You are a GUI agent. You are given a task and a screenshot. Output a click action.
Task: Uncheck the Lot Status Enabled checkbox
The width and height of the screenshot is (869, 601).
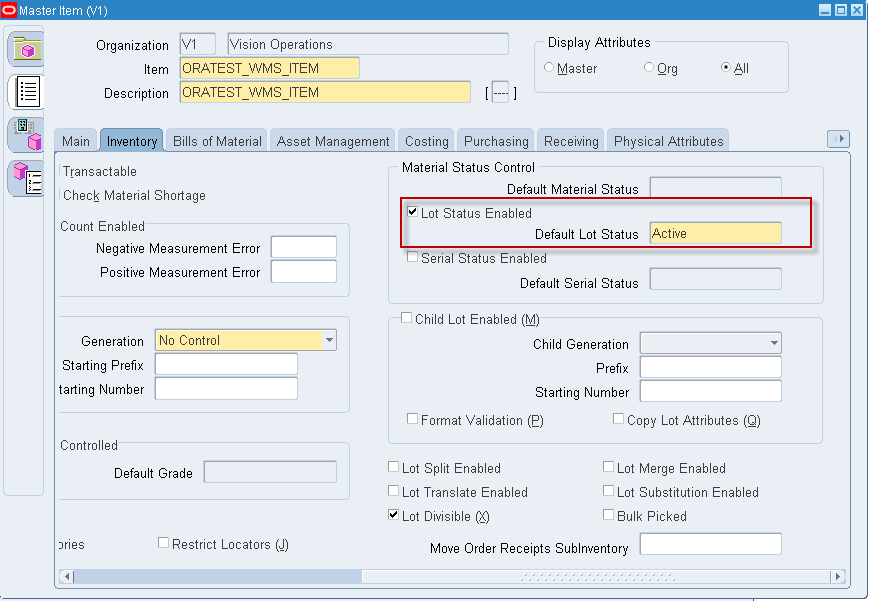(x=412, y=212)
